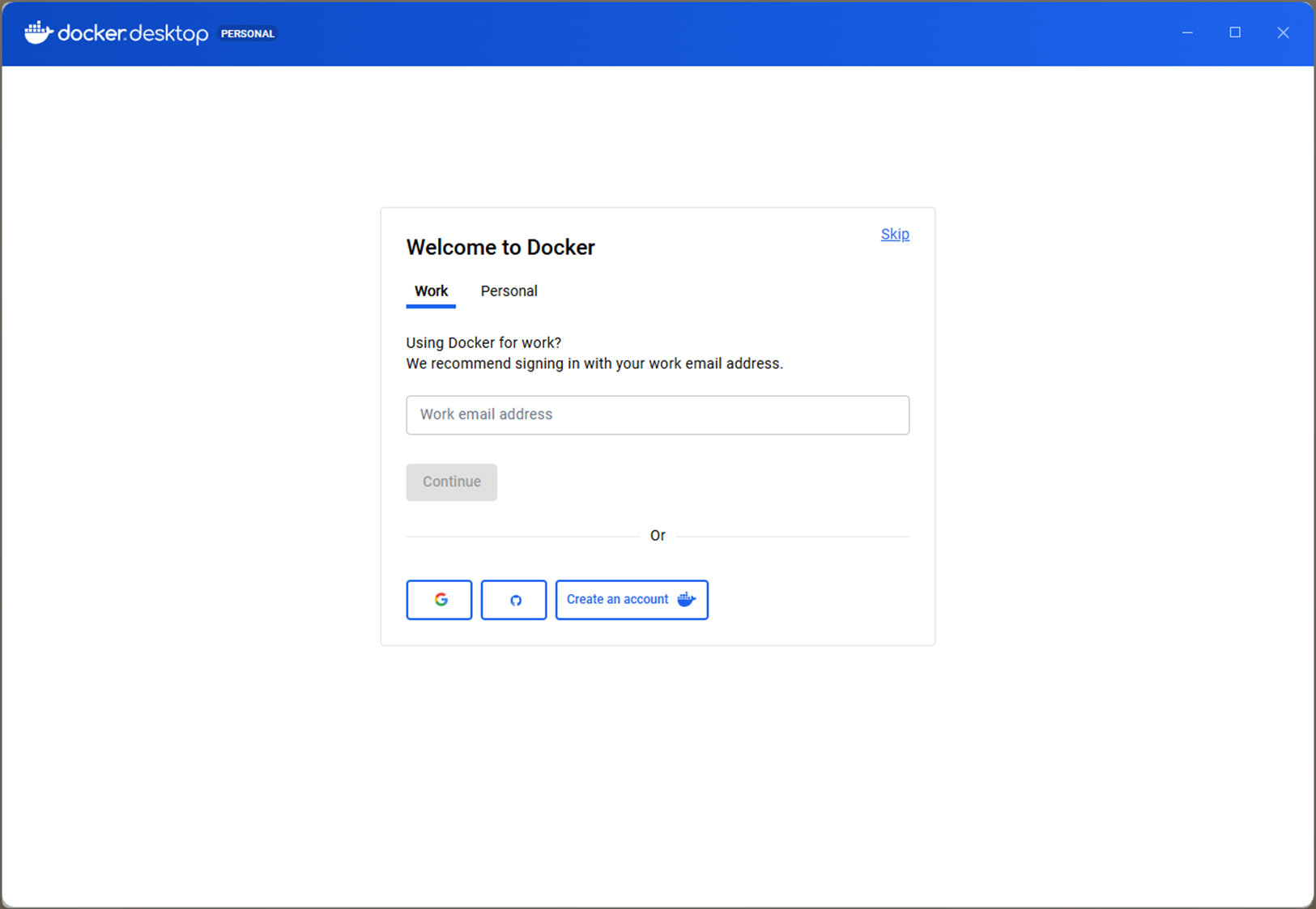Click the Create an account button
Viewport: 1316px width, 909px height.
632,600
